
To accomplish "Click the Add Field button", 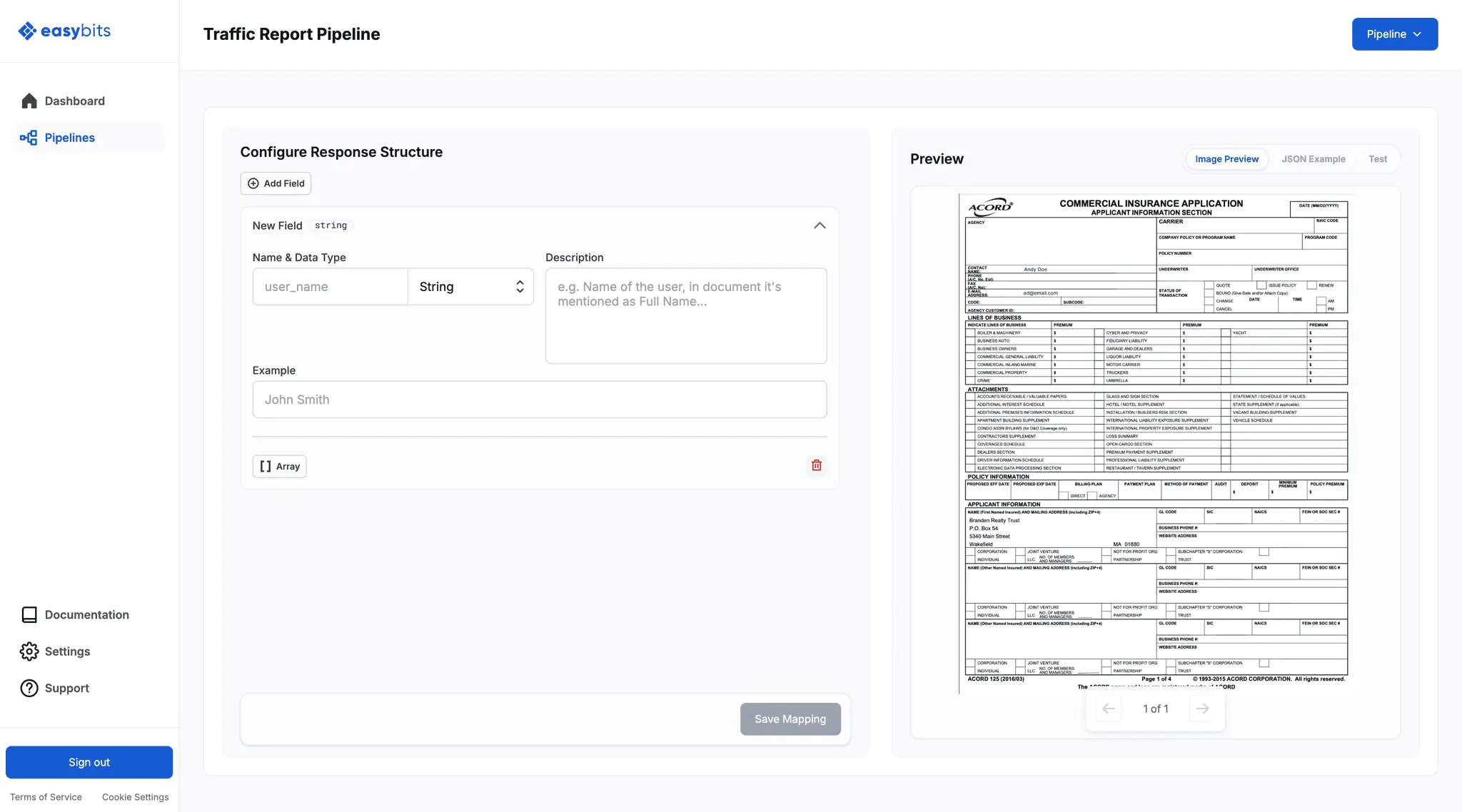I will point(276,183).
